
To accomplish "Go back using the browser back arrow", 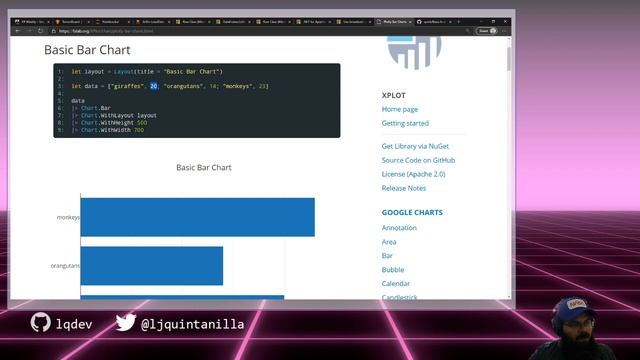I will click(18, 31).
